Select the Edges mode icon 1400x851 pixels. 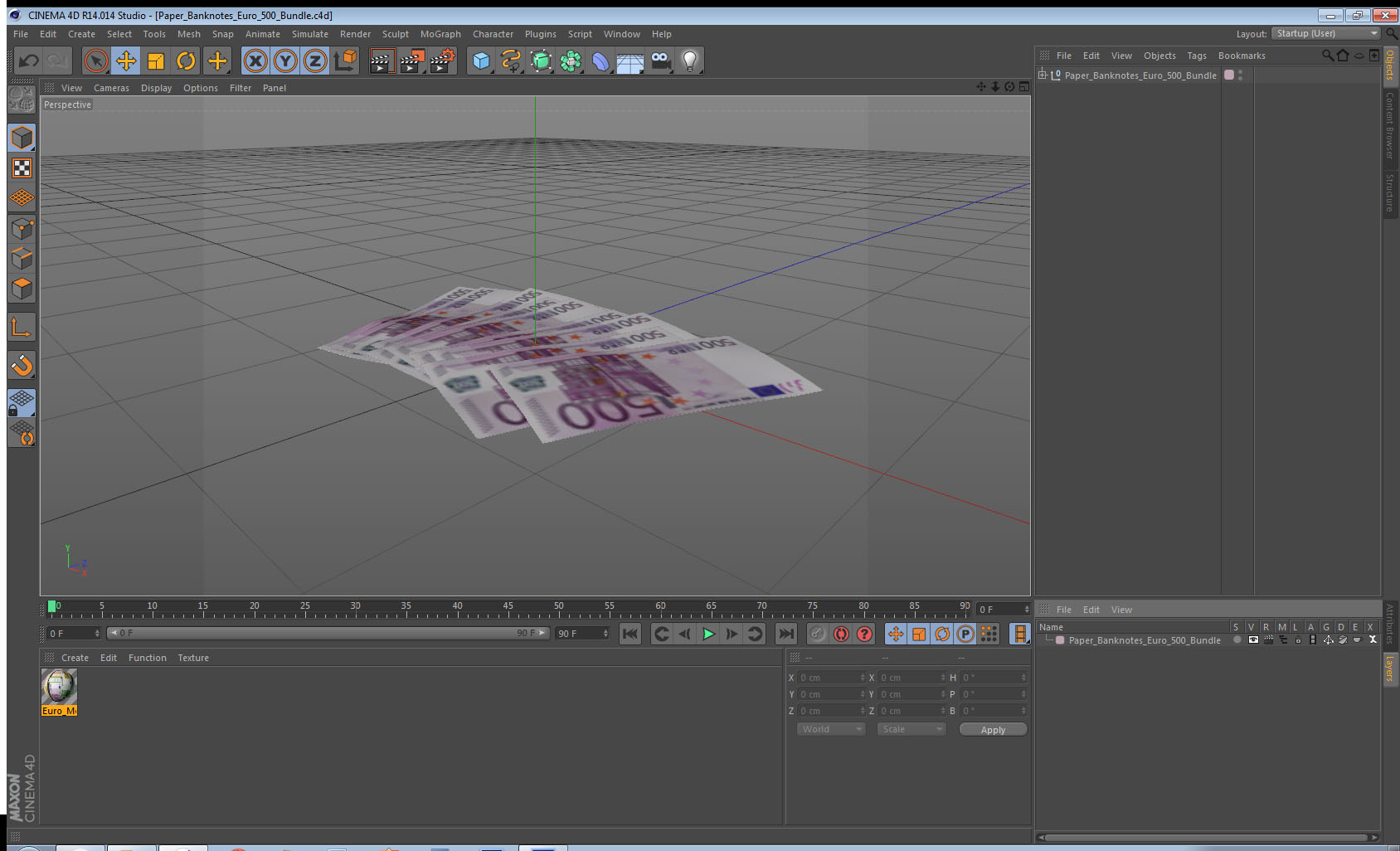coord(22,259)
